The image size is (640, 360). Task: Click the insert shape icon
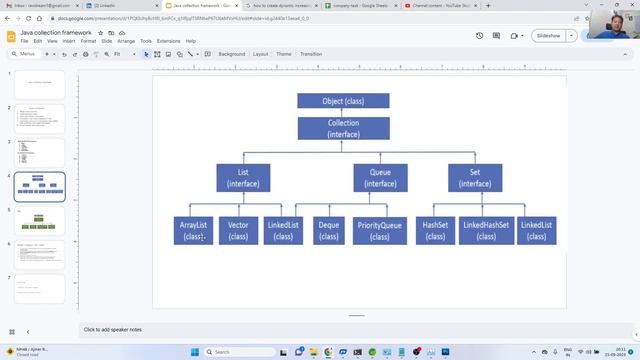(x=180, y=54)
